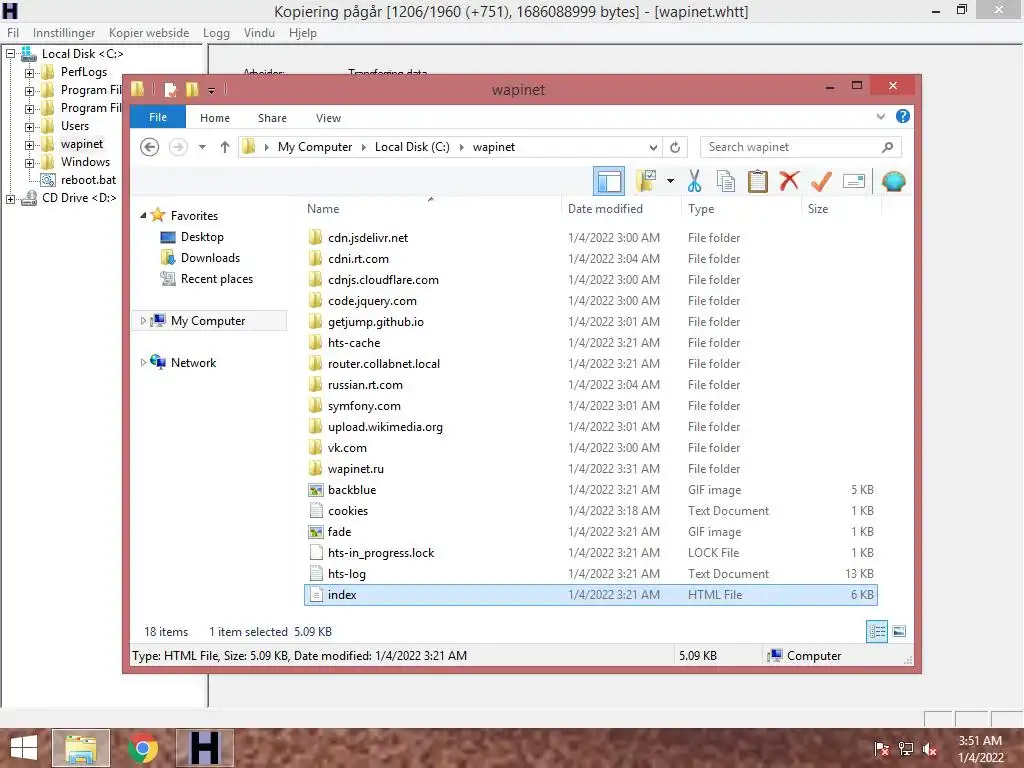Screen dimensions: 1024x768
Task: Click My Computer in the address breadcrumb
Action: [315, 147]
